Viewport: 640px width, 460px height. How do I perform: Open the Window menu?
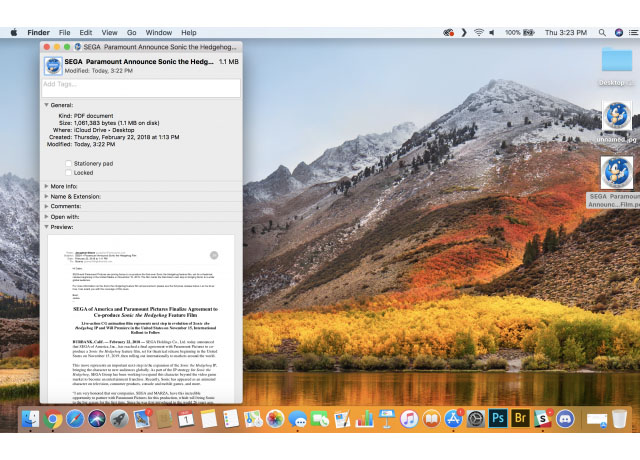(159, 33)
